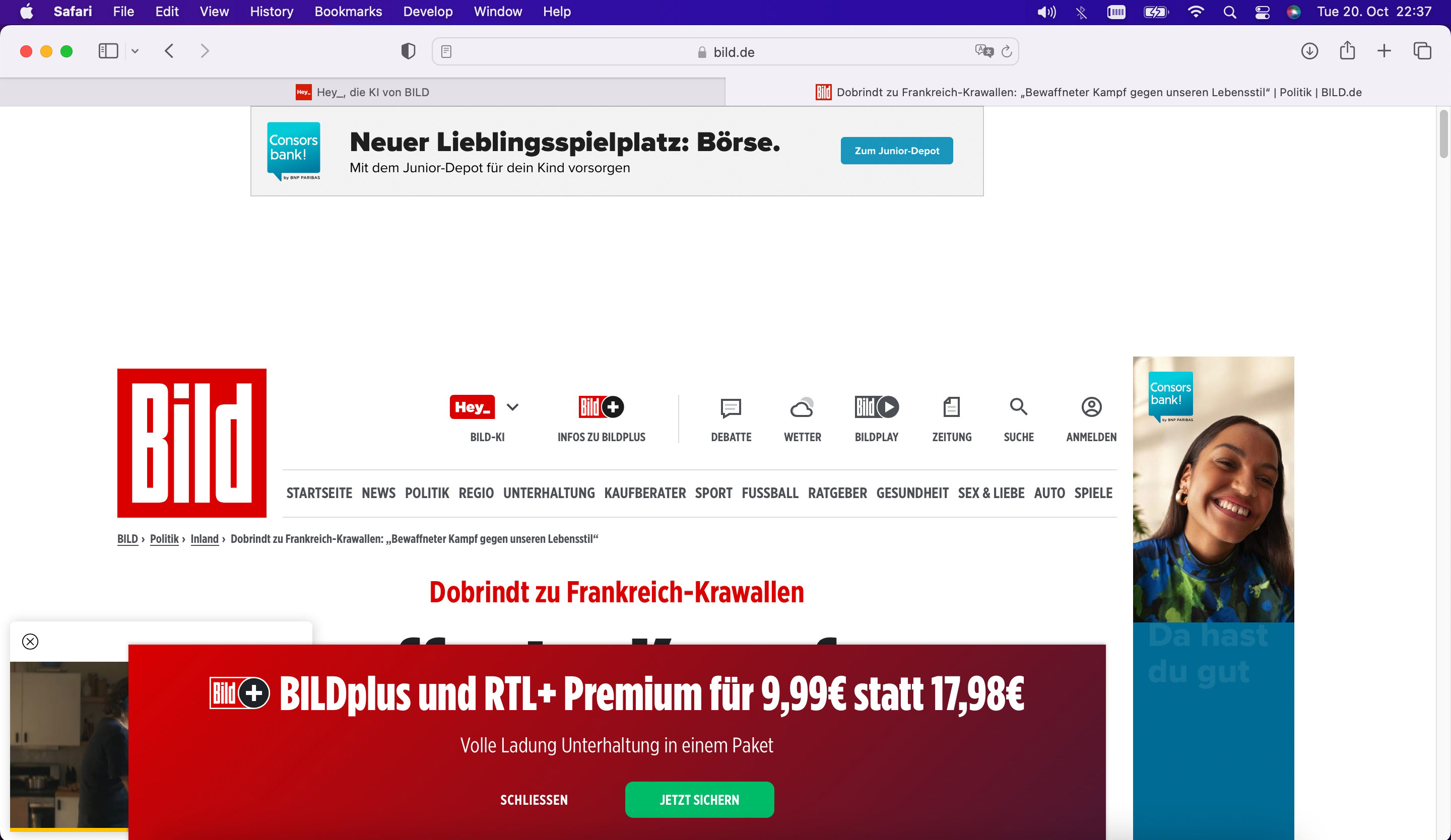Open the Wetter cloud icon

802,407
